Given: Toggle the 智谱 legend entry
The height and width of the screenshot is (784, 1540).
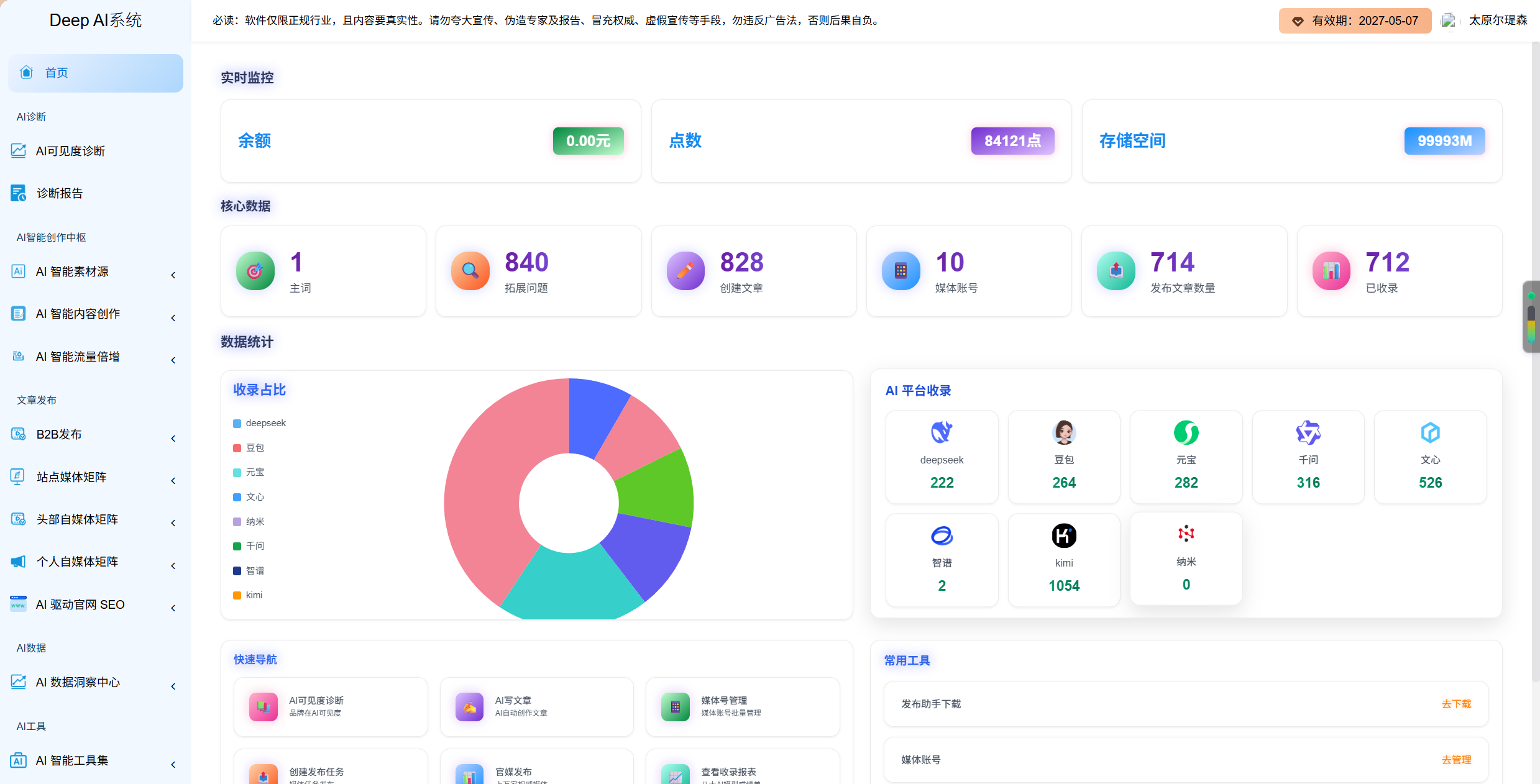Looking at the screenshot, I should click(x=249, y=570).
